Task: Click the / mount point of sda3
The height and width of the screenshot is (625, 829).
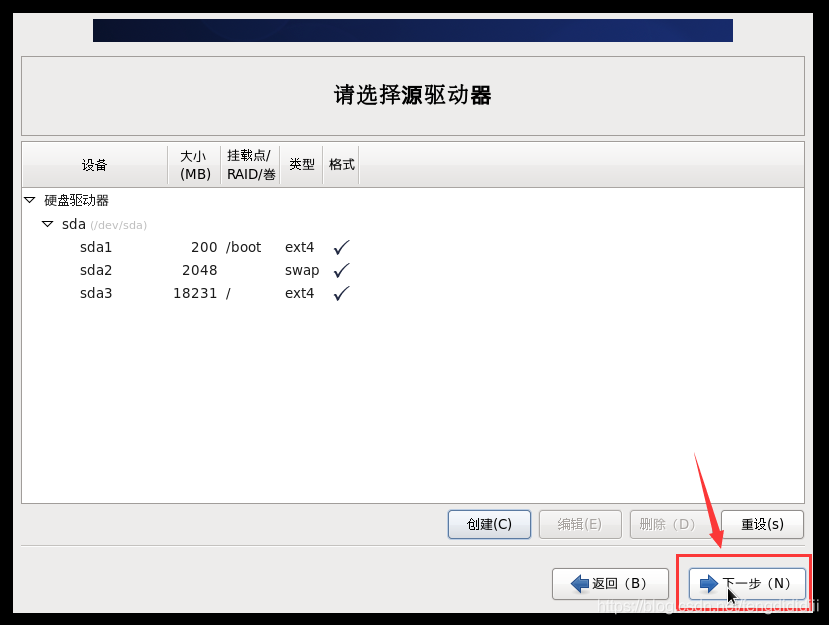Action: (x=228, y=293)
